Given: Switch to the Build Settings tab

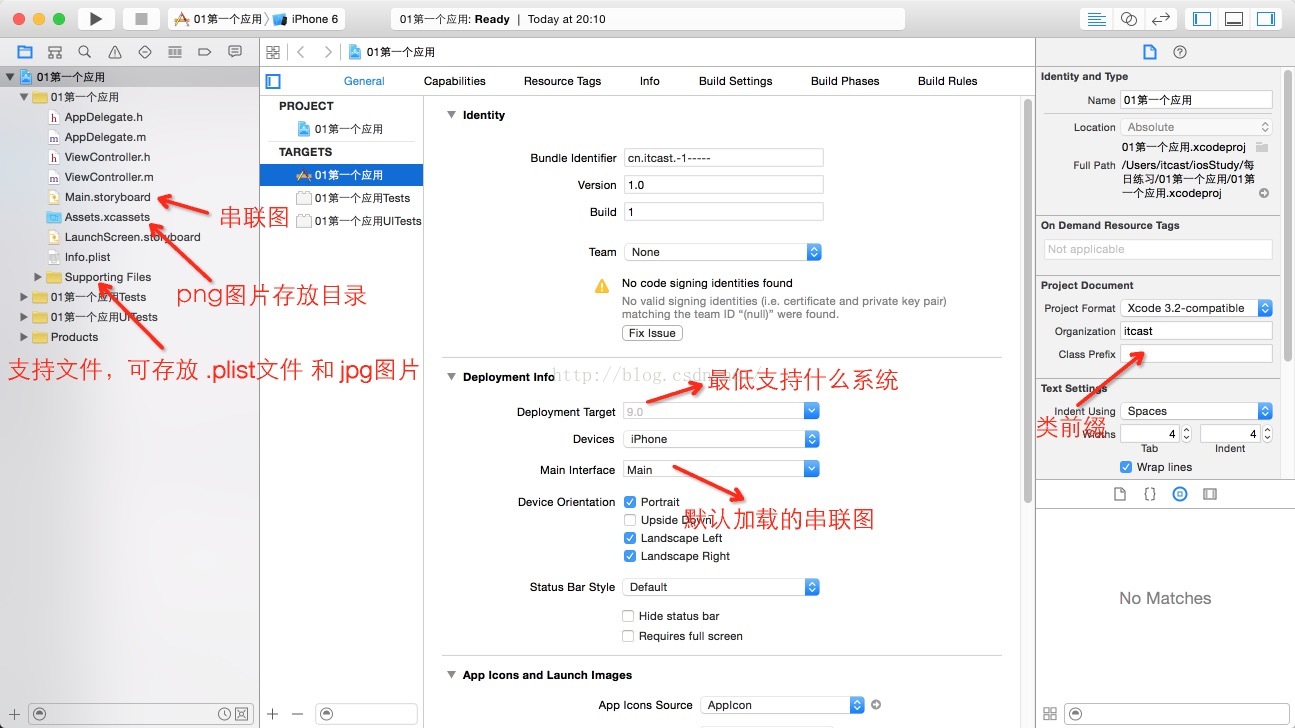Looking at the screenshot, I should pos(736,81).
